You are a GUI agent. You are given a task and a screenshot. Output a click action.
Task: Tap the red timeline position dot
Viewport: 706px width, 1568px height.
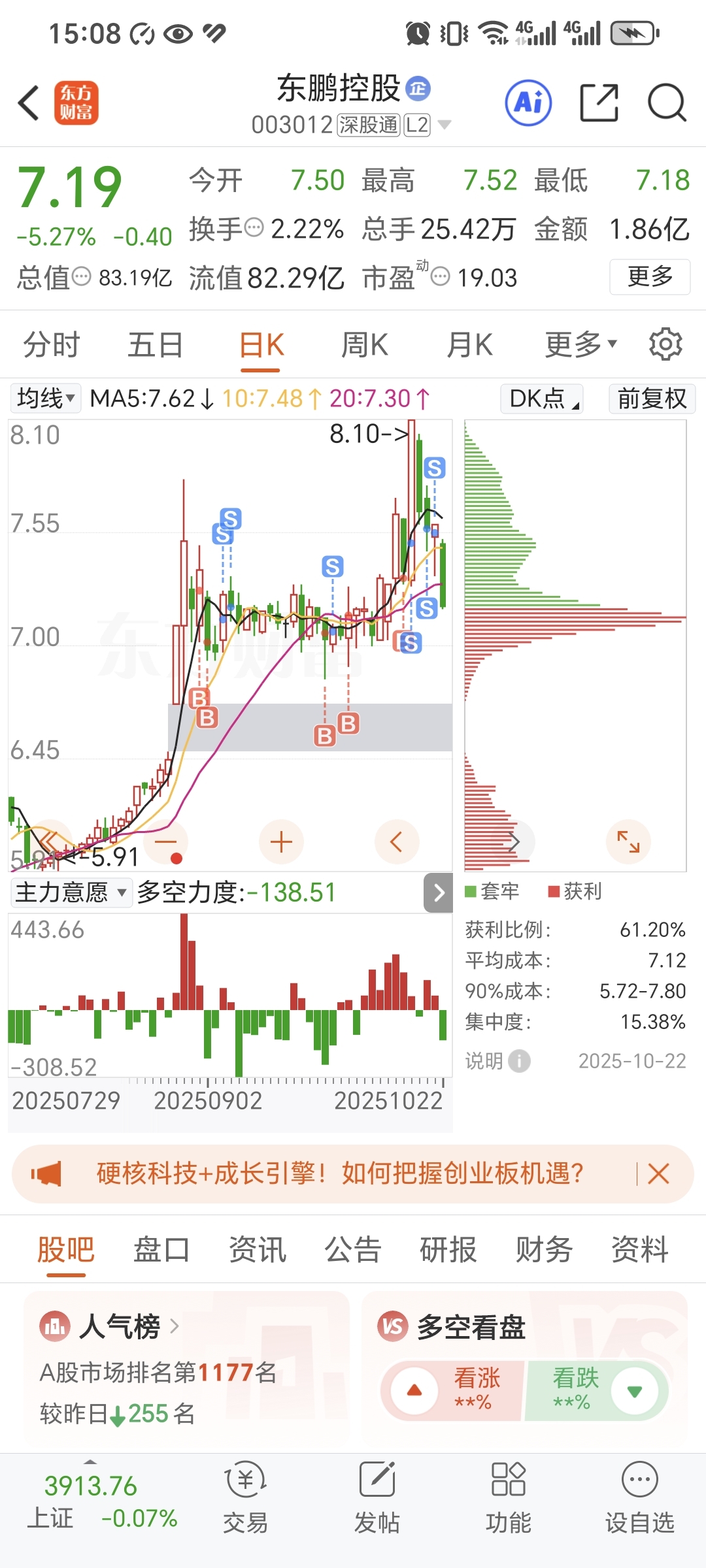(x=176, y=858)
